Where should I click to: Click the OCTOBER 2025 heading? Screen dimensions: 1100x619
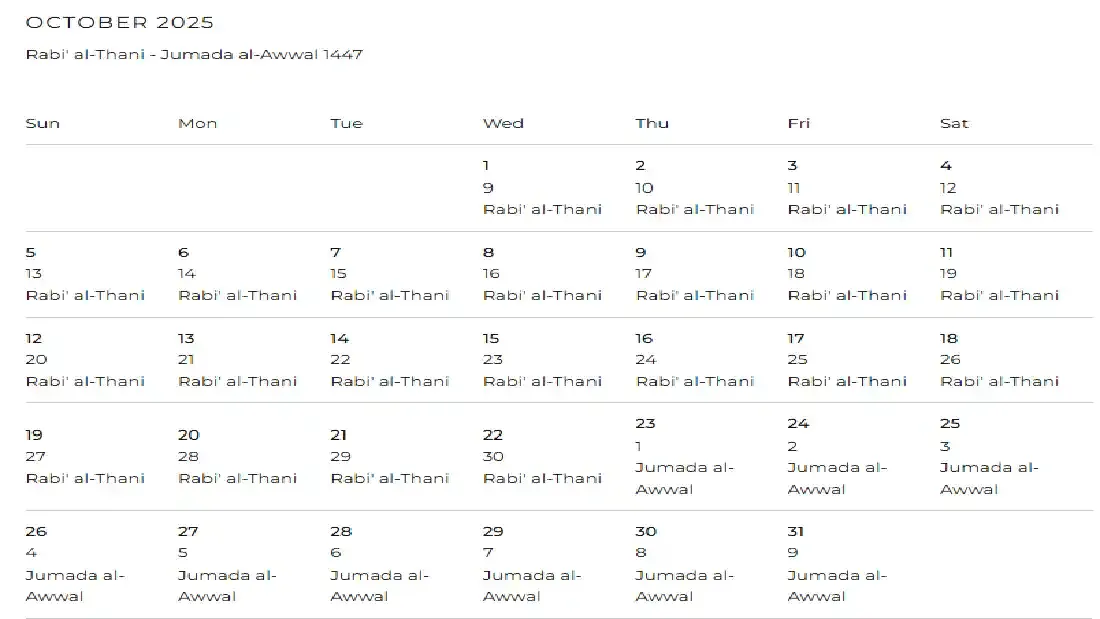pos(120,23)
